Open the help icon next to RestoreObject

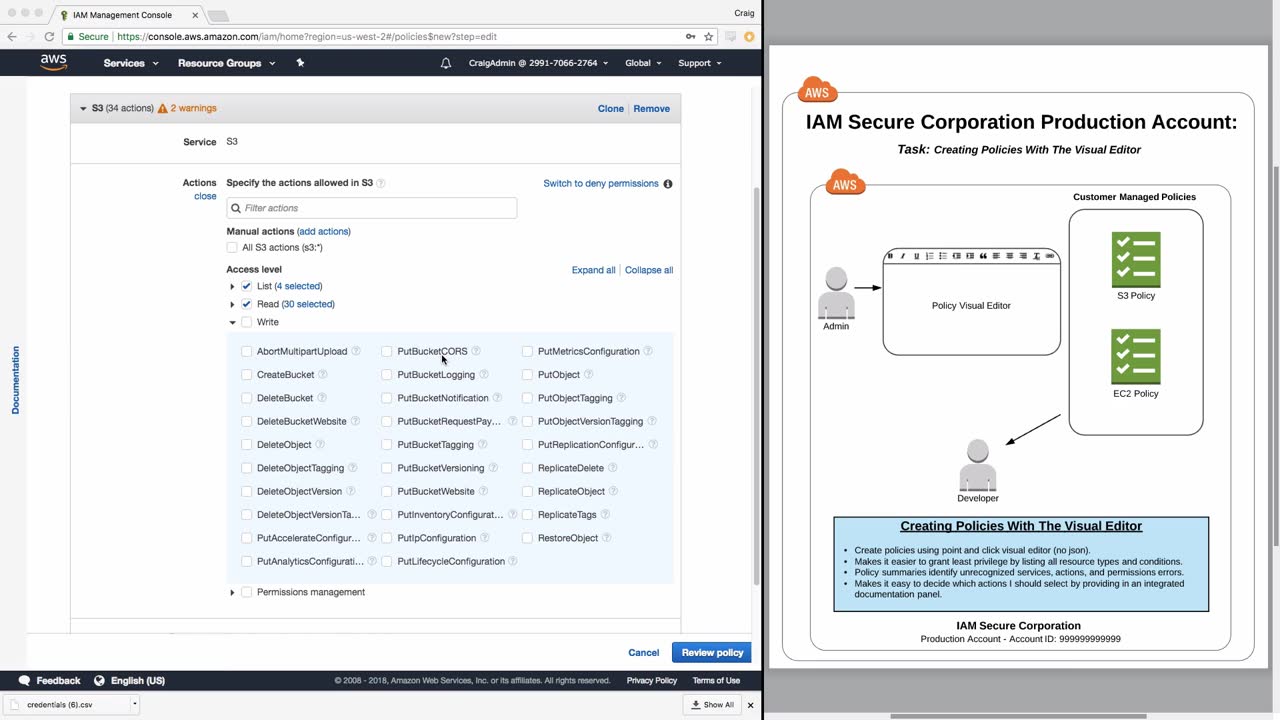[x=607, y=538]
